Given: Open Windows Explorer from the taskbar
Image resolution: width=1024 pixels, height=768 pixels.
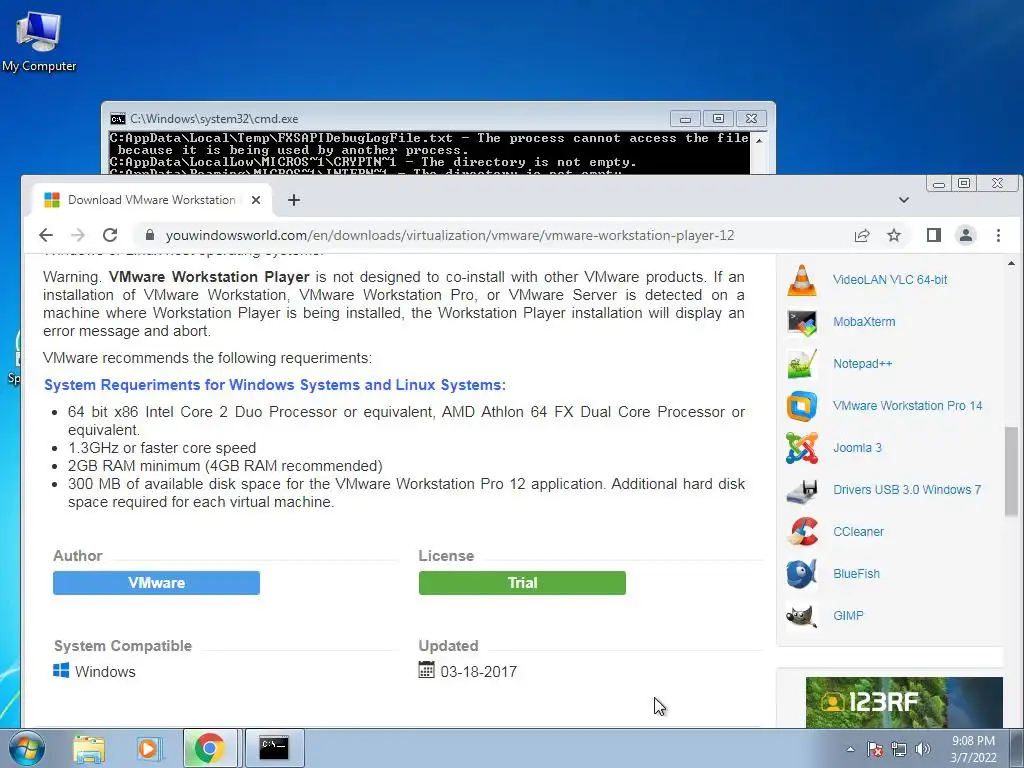Looking at the screenshot, I should [x=89, y=748].
